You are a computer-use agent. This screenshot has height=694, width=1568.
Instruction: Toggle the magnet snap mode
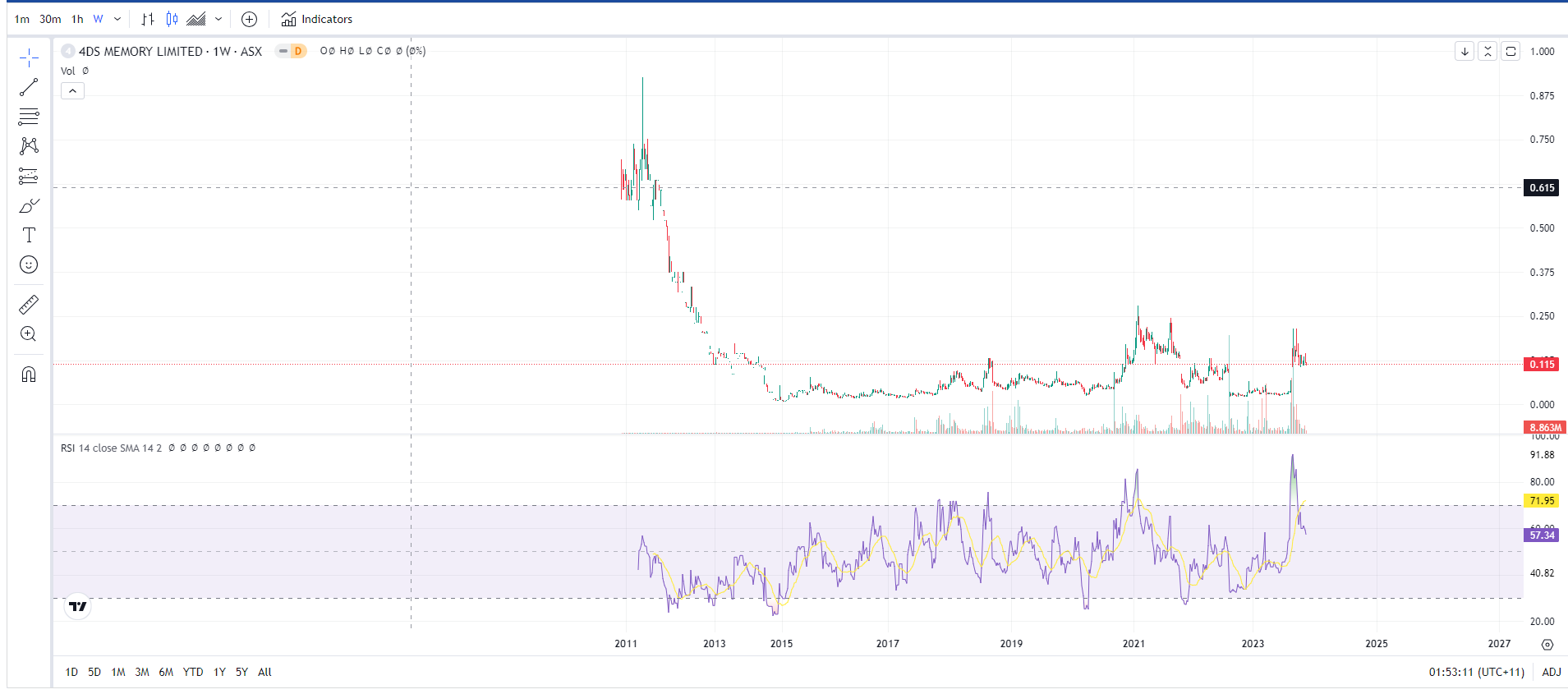(29, 375)
